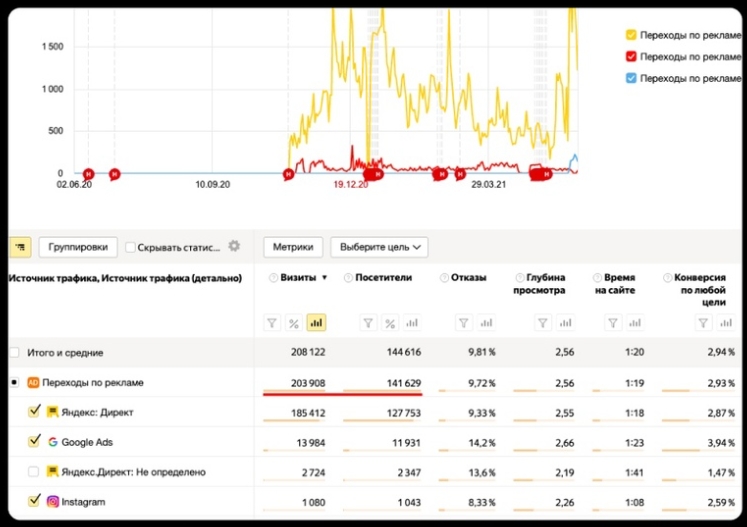The height and width of the screenshot is (527, 747).
Task: Click Яндекс.Директ: Не определено row label
Action: point(133,472)
